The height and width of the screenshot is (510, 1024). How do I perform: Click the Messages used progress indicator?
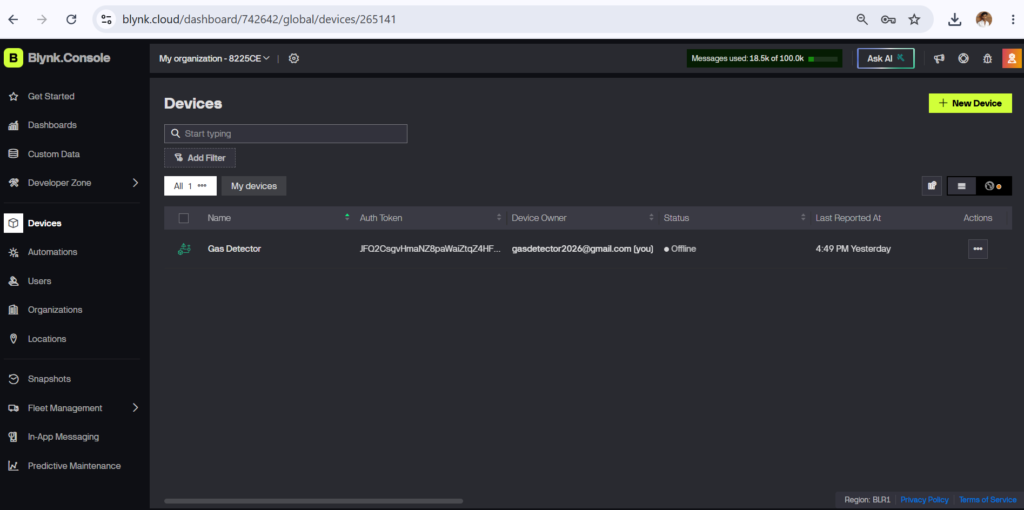coord(764,59)
